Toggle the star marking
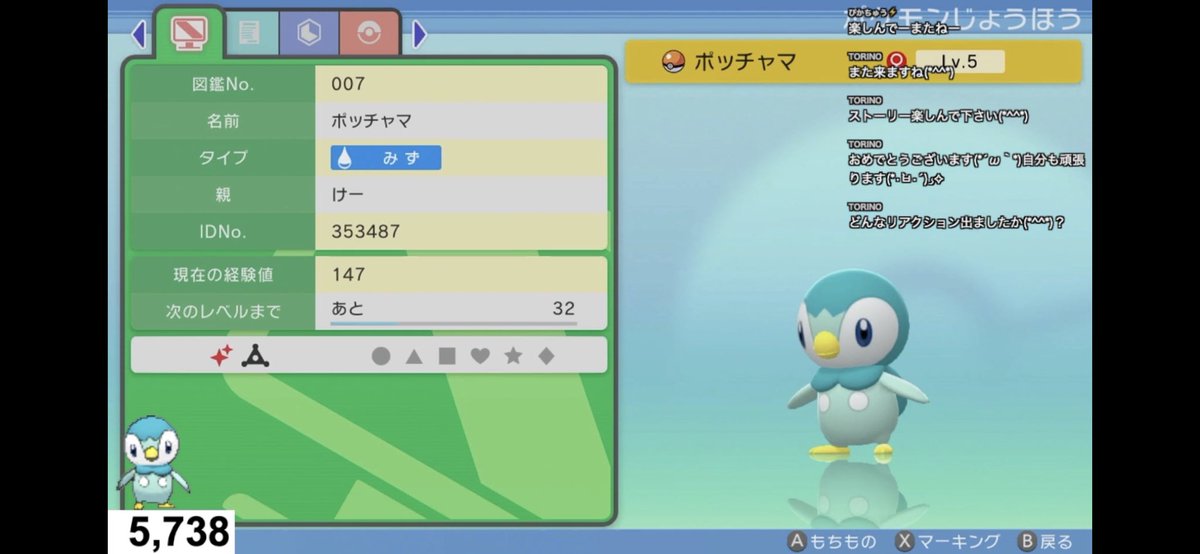This screenshot has height=554, width=1200. (x=513, y=356)
